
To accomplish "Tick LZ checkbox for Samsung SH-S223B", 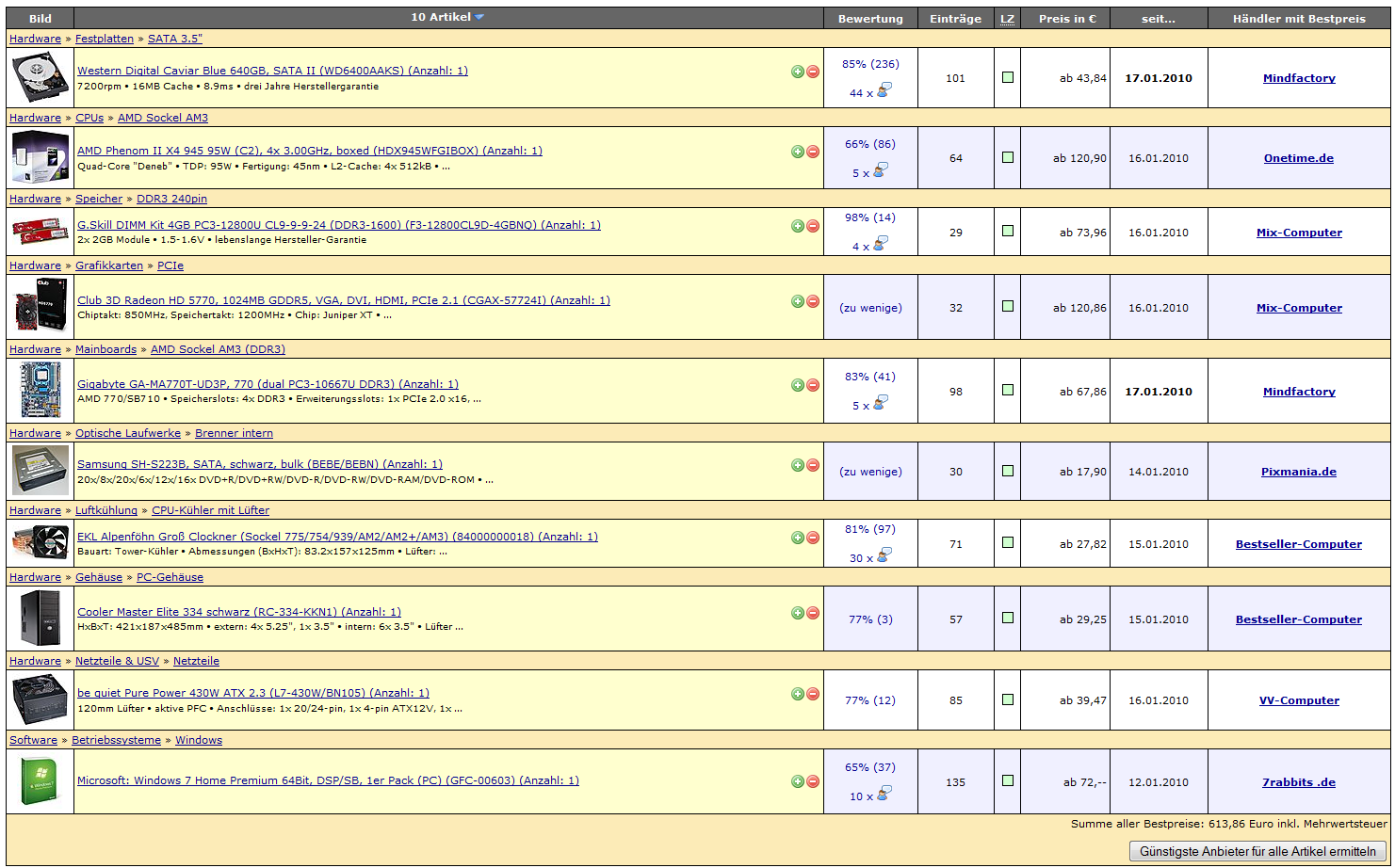I will pos(1008,471).
